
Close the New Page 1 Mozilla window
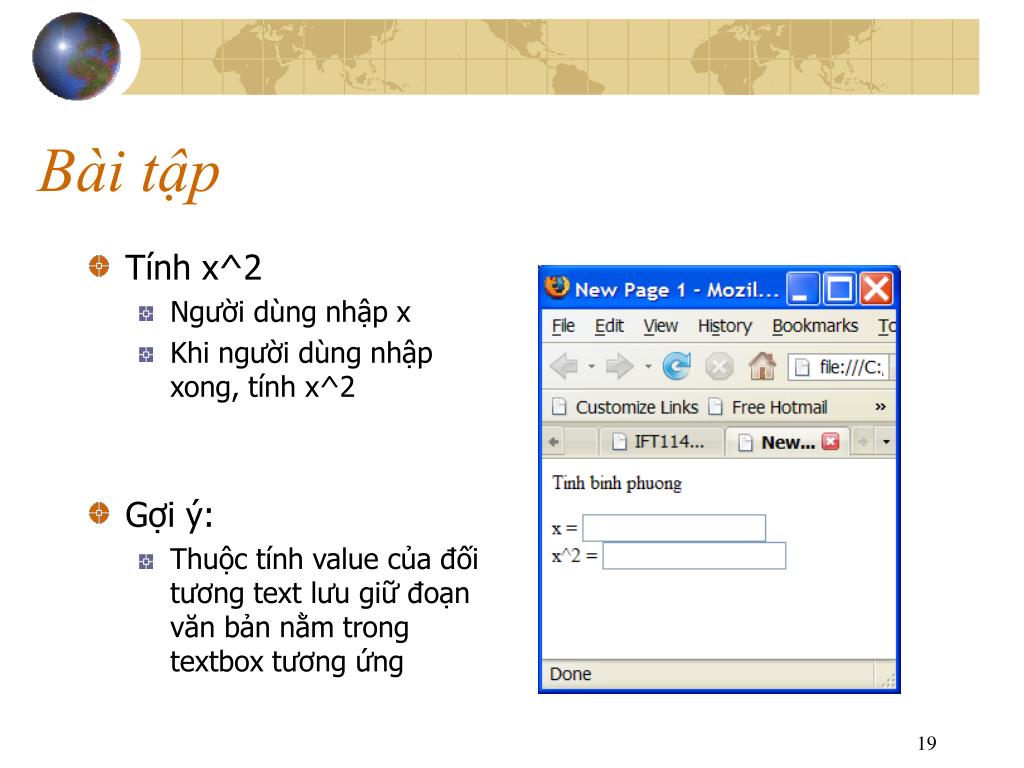tap(876, 289)
